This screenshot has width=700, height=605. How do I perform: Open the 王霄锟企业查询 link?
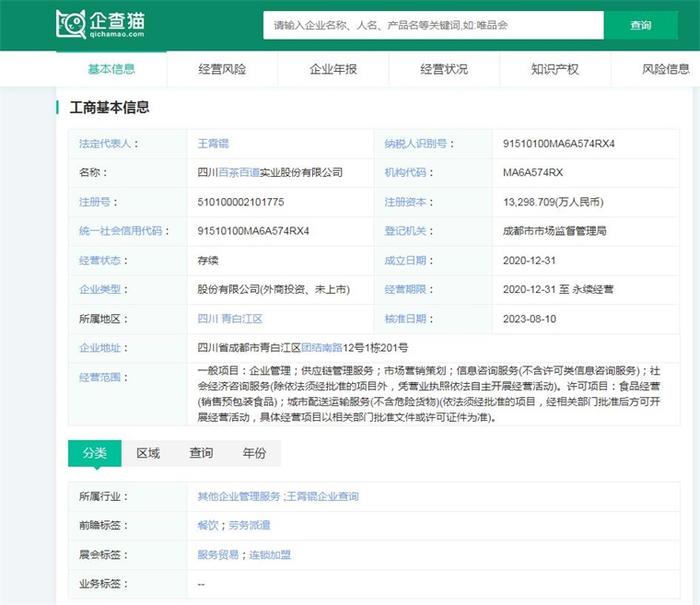(x=322, y=497)
